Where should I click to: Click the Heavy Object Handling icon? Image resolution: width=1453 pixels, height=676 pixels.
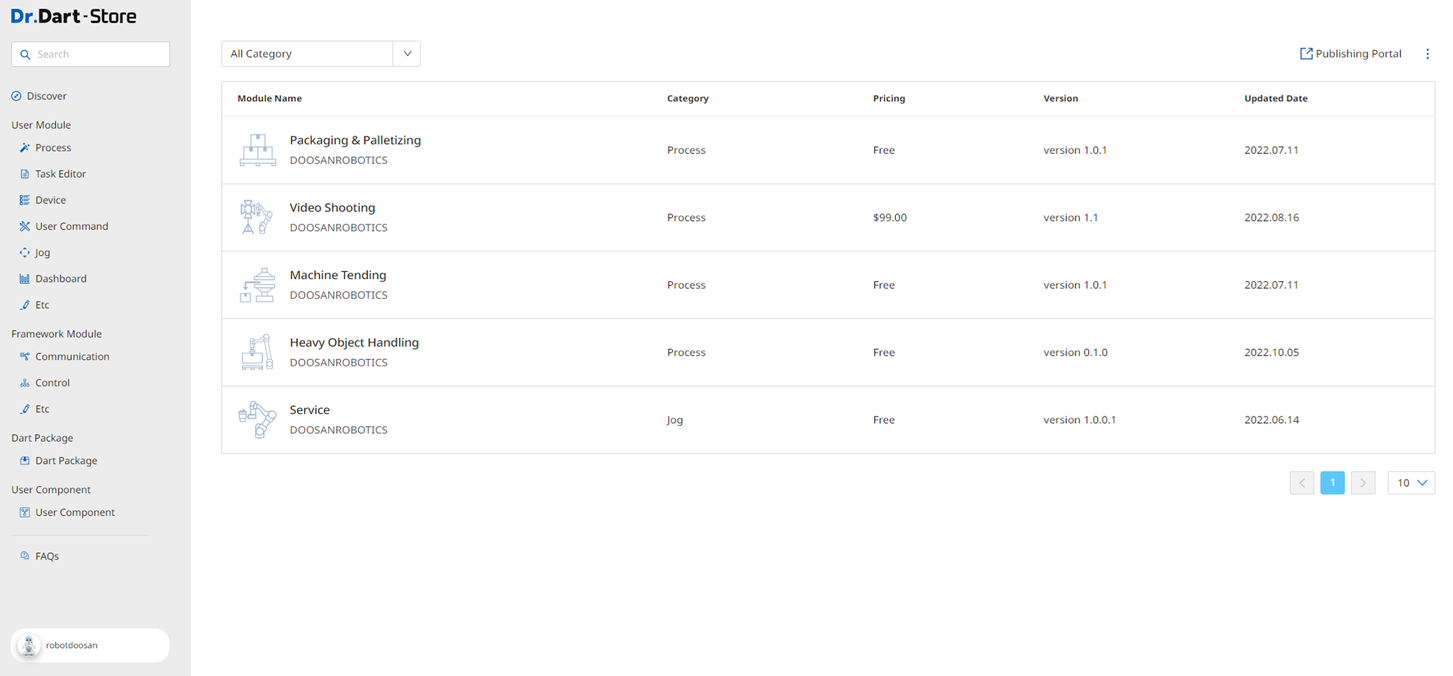pos(257,352)
